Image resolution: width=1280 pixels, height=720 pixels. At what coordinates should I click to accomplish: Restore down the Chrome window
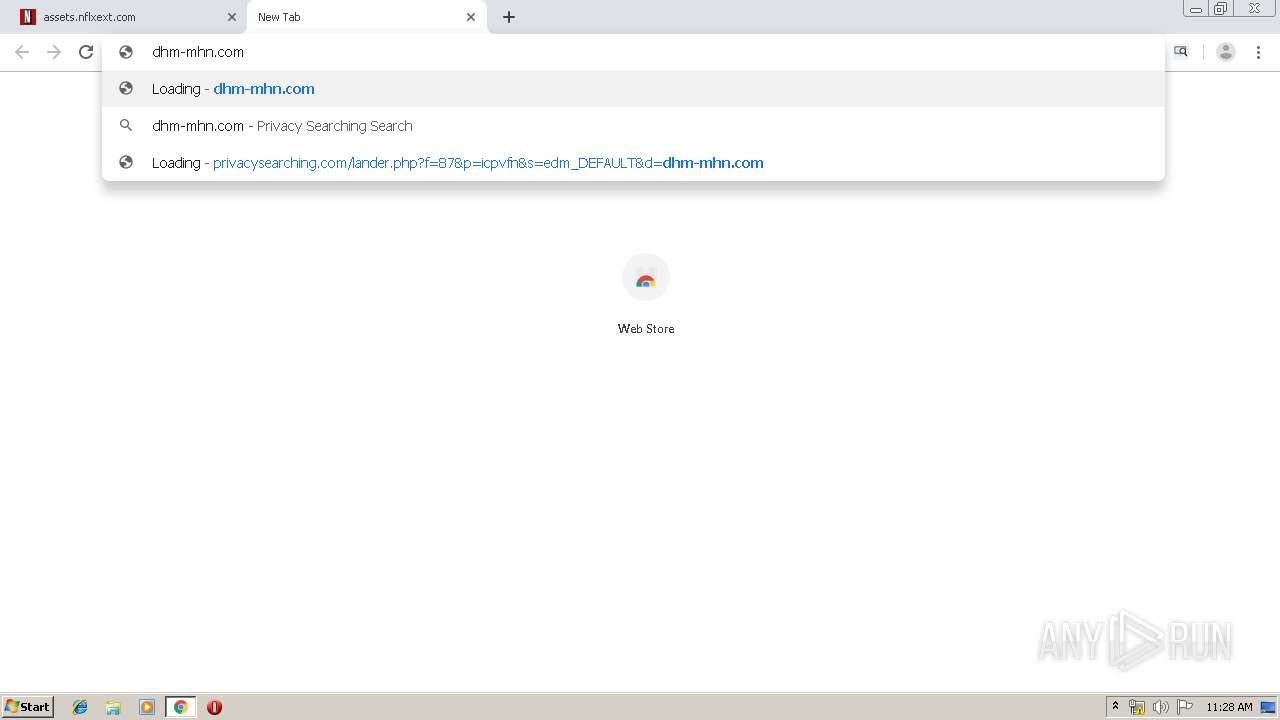tap(1221, 9)
